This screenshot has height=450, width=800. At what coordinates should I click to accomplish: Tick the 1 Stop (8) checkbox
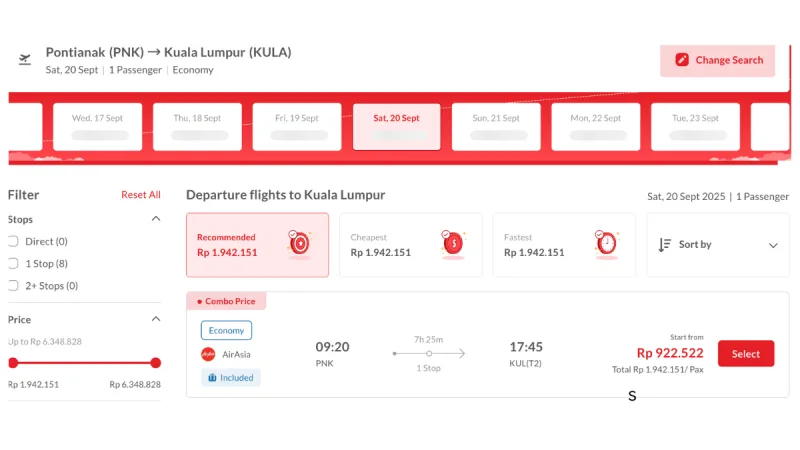13,263
